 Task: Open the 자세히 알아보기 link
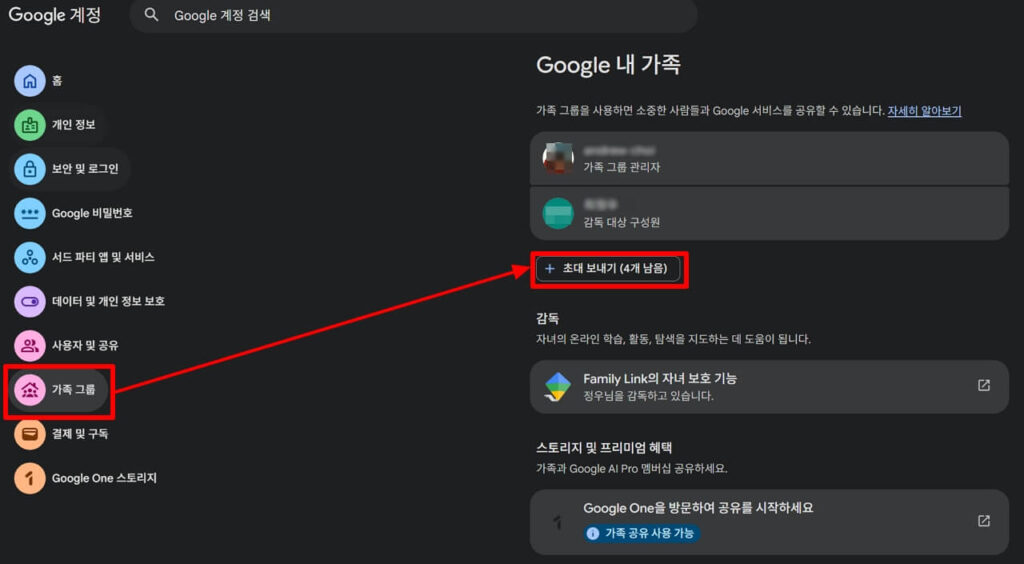point(924,112)
